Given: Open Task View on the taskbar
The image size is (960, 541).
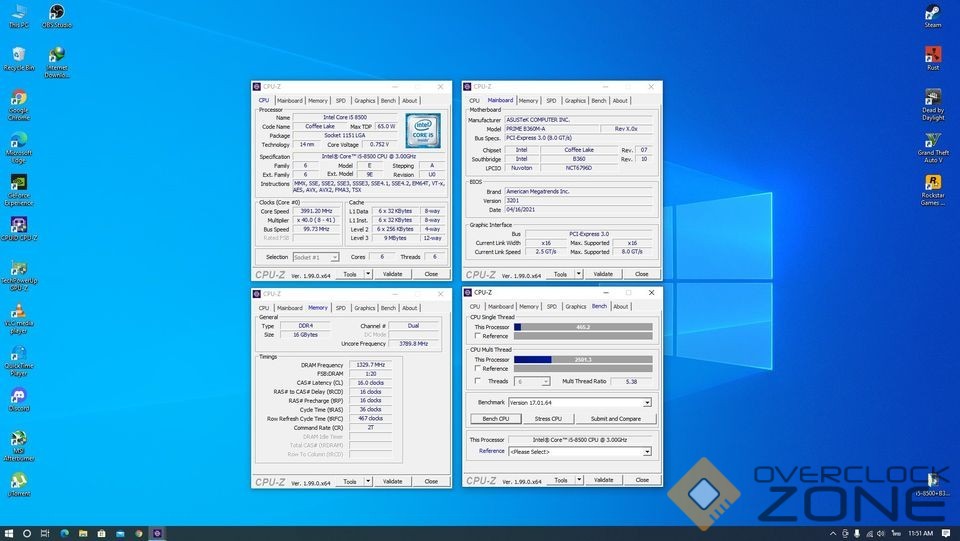Looking at the screenshot, I should pos(45,533).
